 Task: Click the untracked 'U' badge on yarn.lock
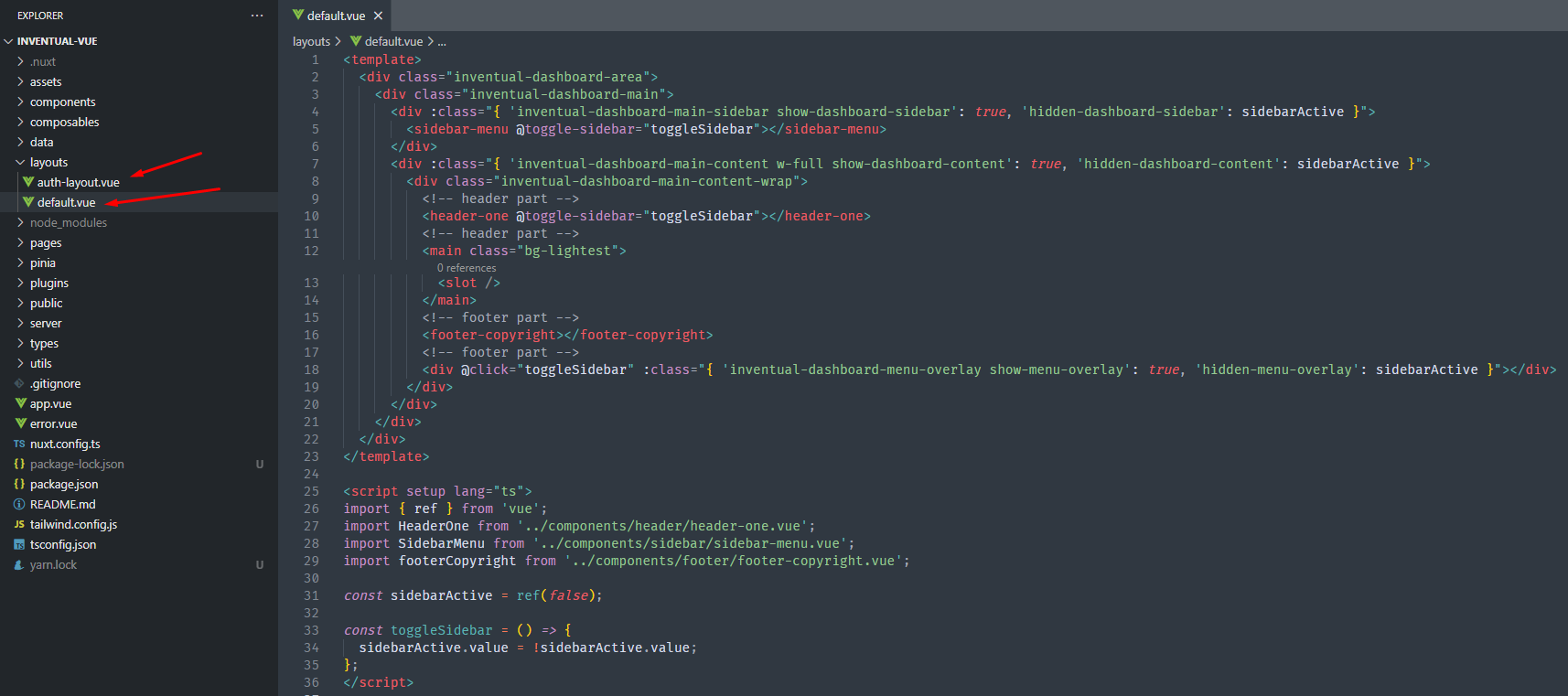tap(260, 564)
